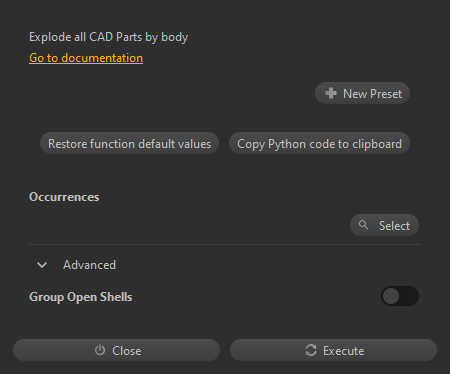Click the power icon on Close

[100, 350]
